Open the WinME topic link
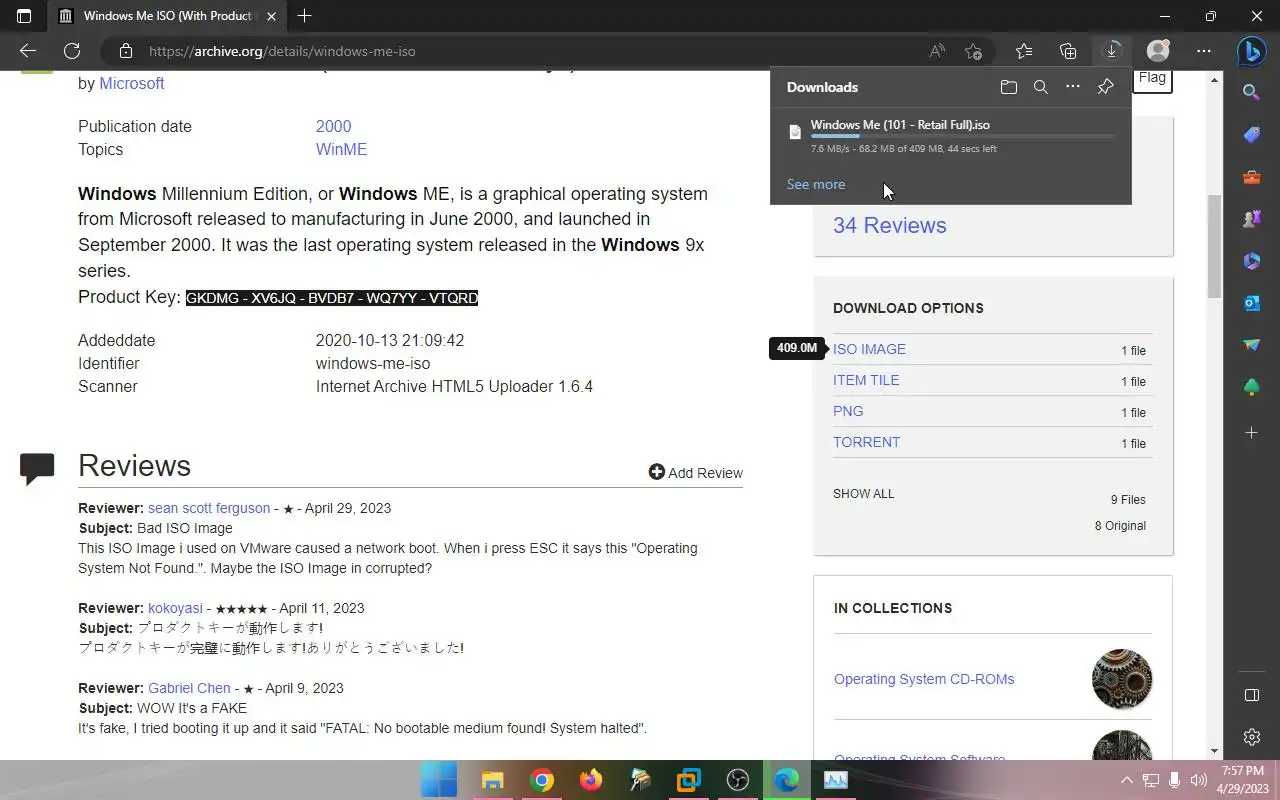Image resolution: width=1280 pixels, height=800 pixels. tap(341, 150)
